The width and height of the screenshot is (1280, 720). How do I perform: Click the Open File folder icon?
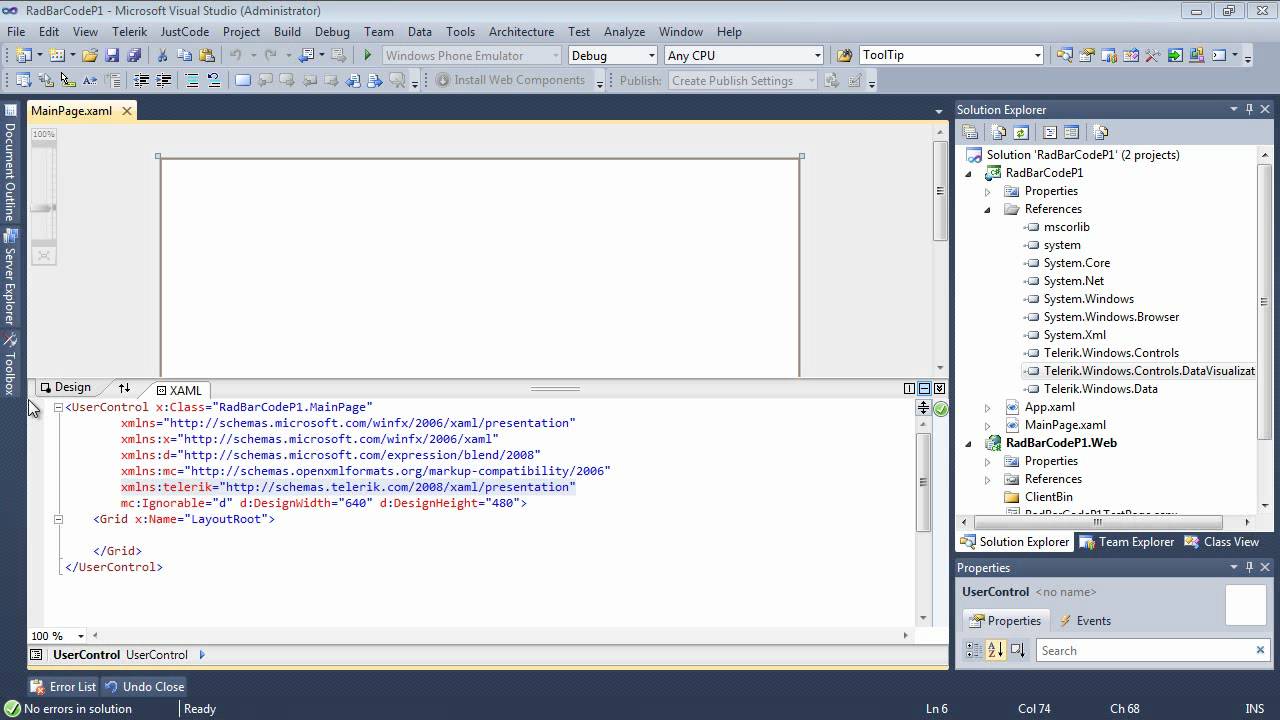point(89,55)
